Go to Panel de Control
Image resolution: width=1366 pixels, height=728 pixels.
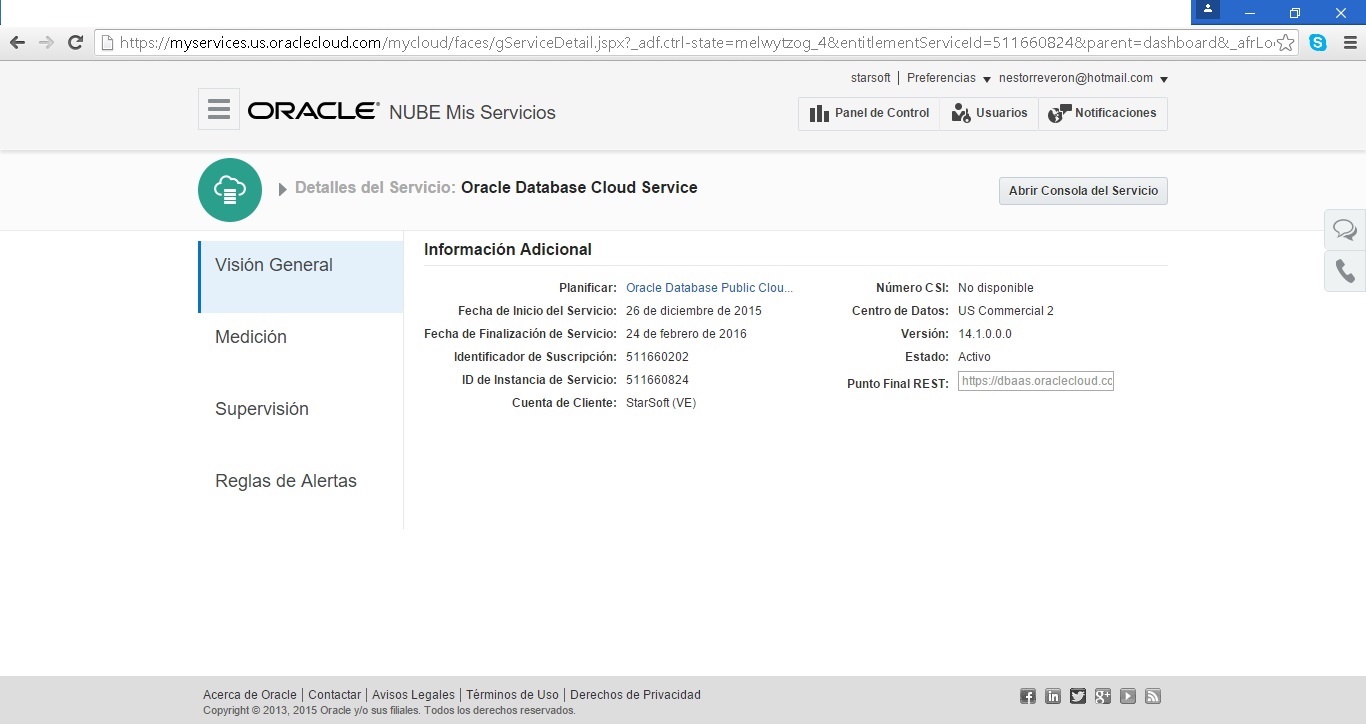point(870,113)
